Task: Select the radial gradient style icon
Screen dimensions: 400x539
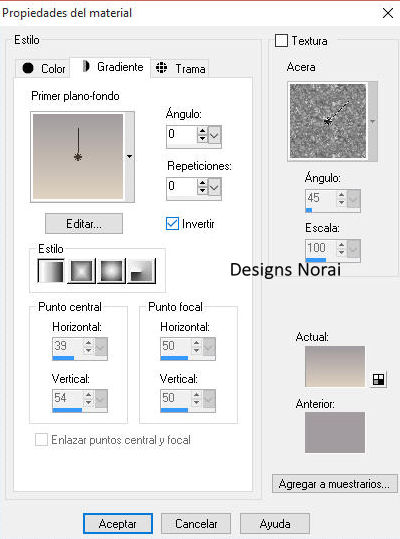Action: [x=141, y=271]
